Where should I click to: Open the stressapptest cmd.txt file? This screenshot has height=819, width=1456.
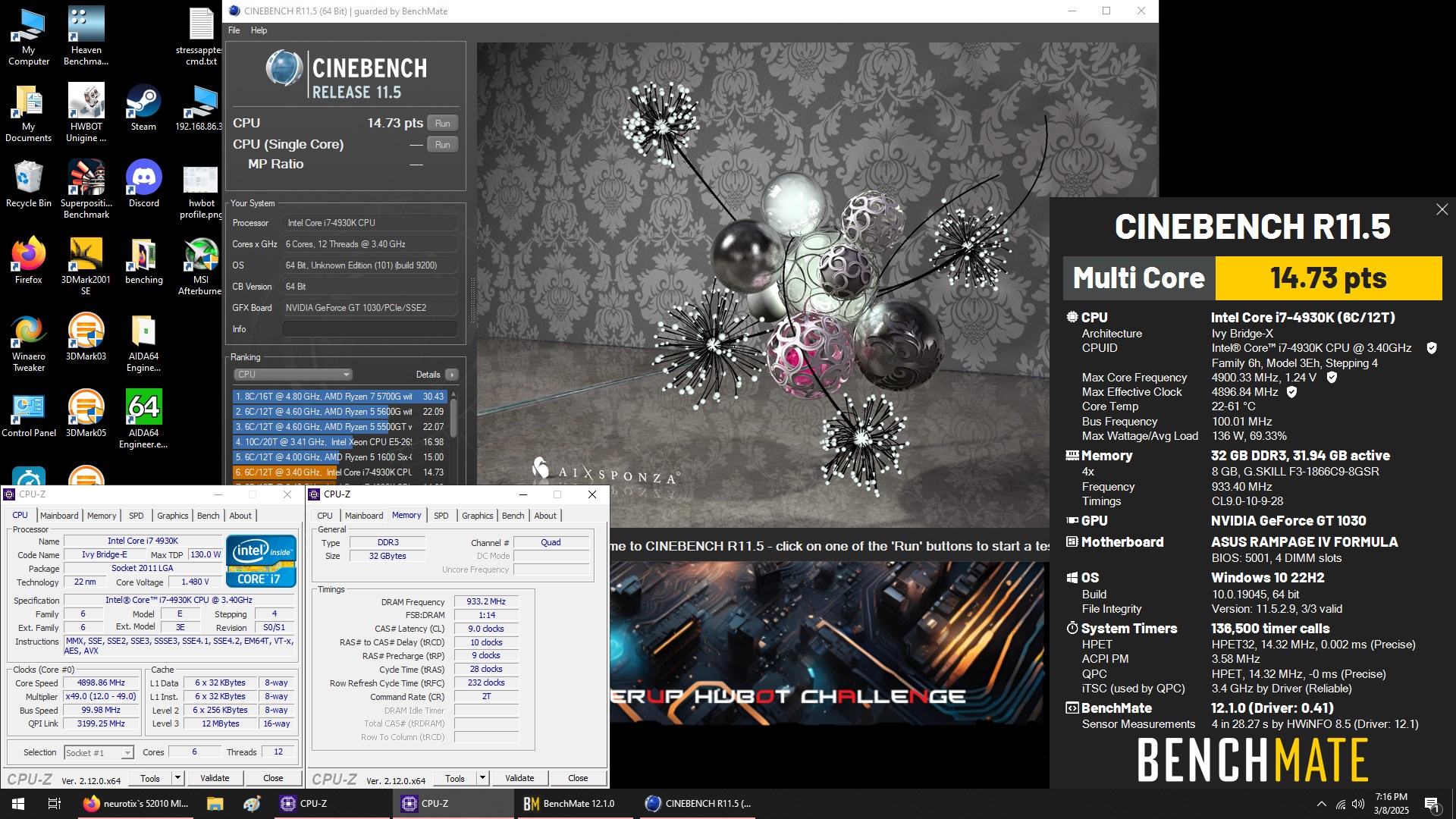[x=200, y=36]
